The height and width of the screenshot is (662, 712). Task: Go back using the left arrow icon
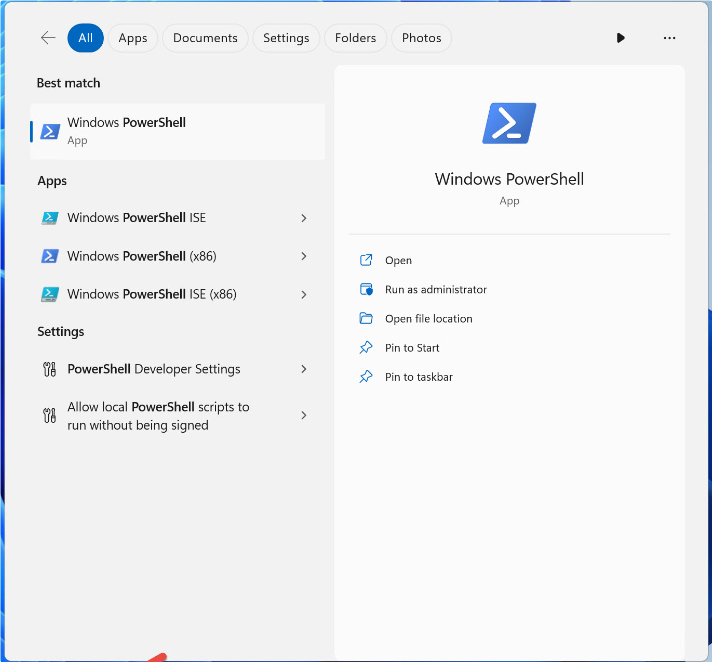(48, 38)
